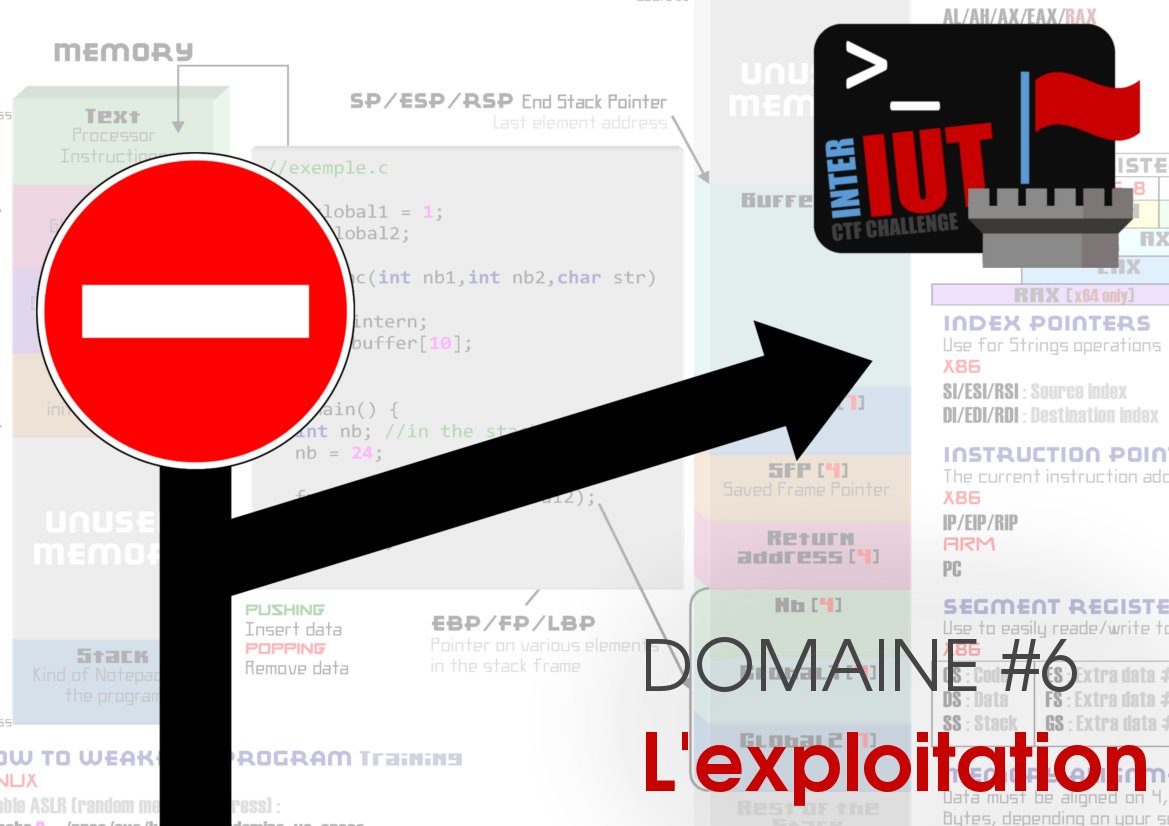This screenshot has width=1169, height=826.
Task: Click 'SI/ESI/RSI : Source index' line
Action: [x=1035, y=391]
